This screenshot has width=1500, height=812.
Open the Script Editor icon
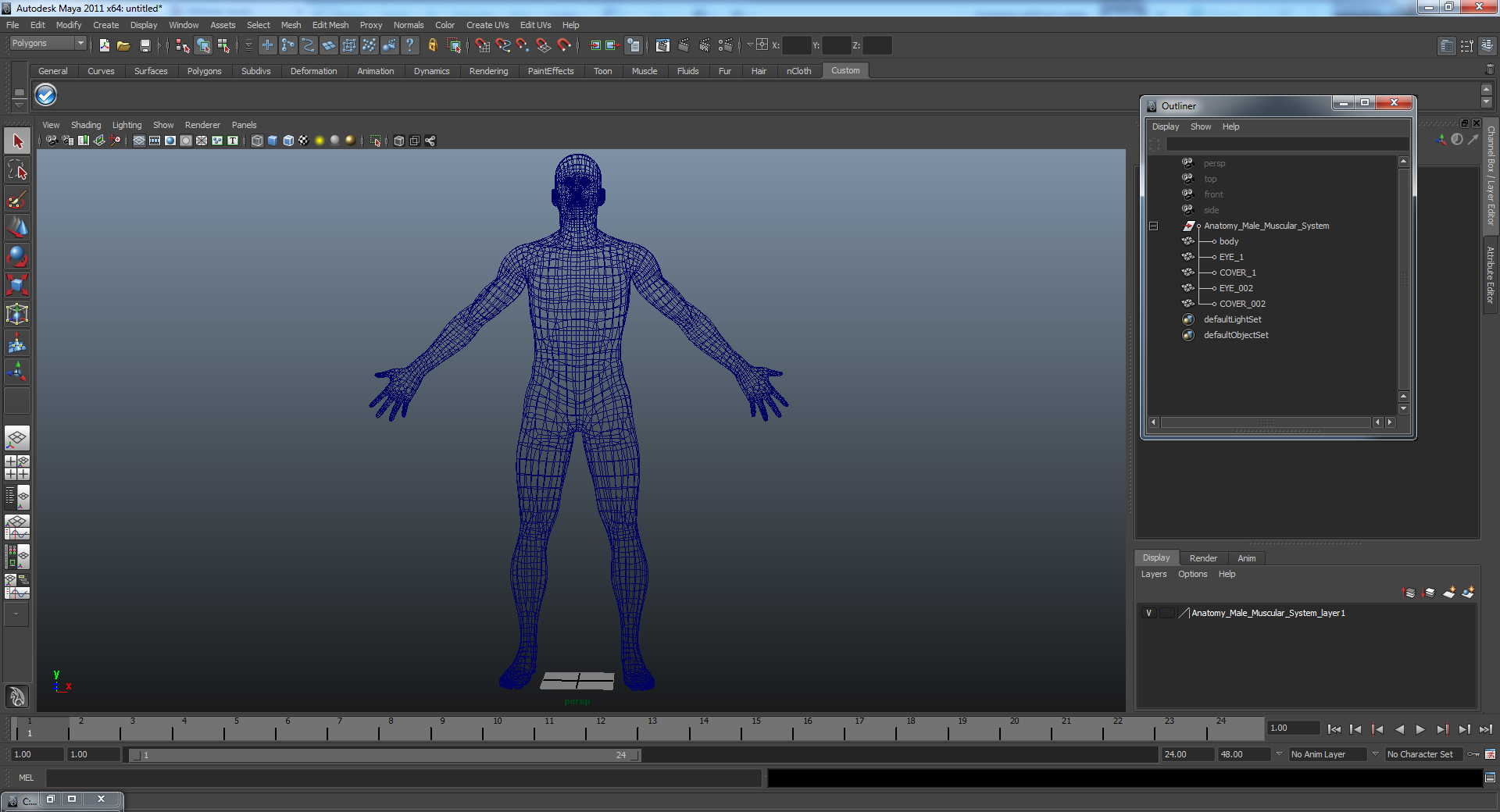1490,778
